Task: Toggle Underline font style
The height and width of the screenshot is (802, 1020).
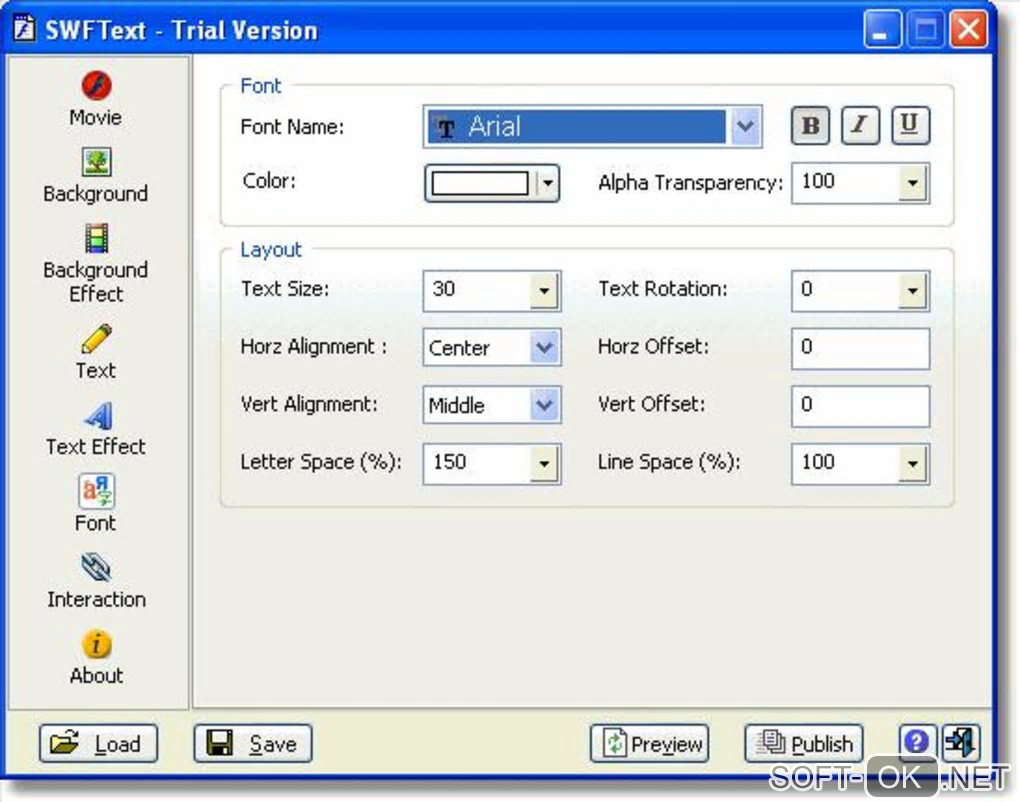Action: tap(909, 126)
